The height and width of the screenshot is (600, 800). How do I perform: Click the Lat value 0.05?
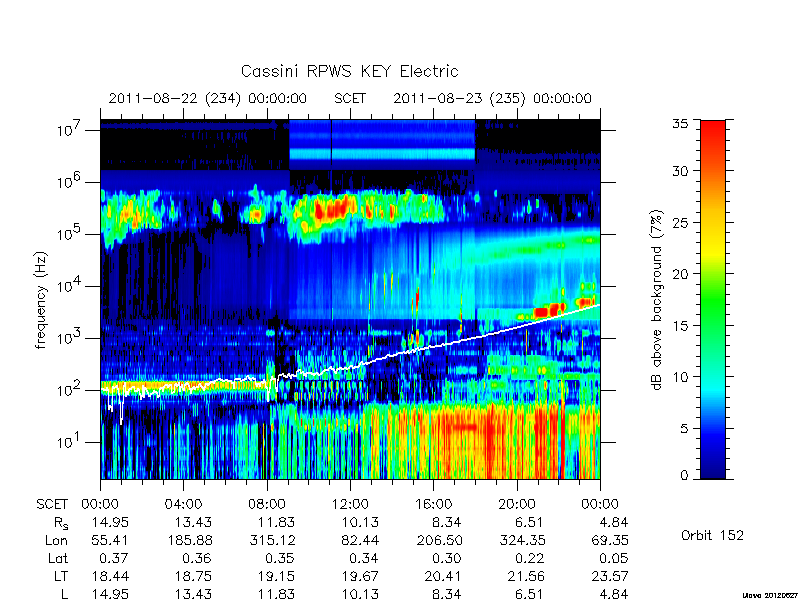point(614,558)
